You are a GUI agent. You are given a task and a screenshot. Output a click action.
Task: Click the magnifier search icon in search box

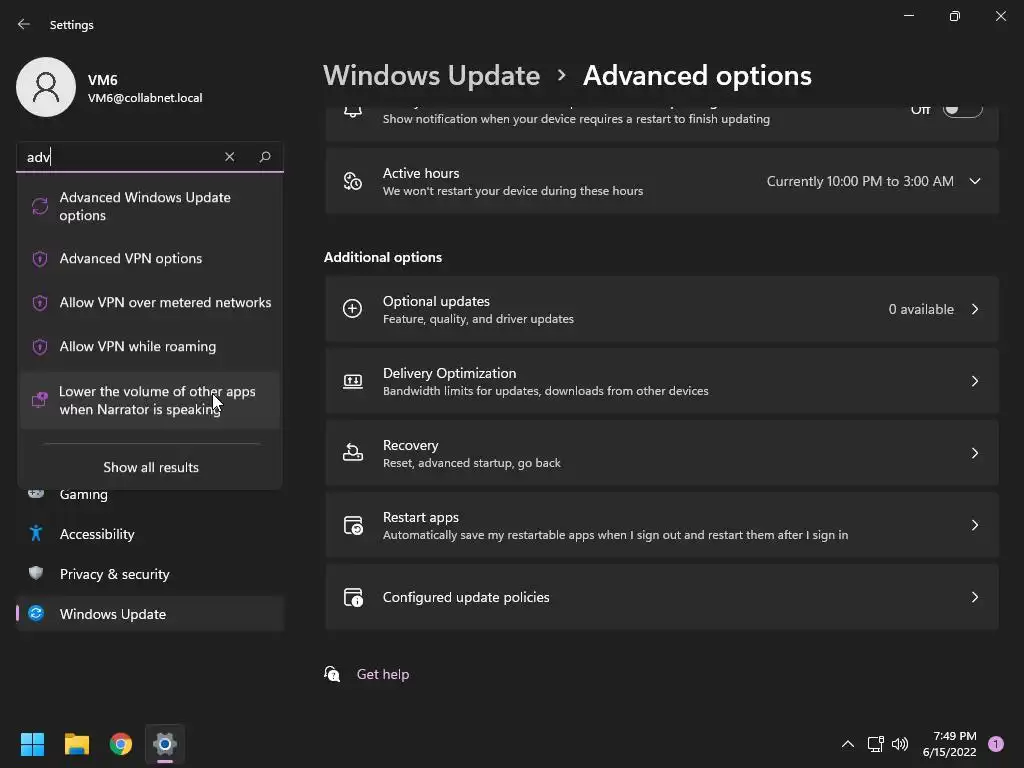(x=264, y=157)
